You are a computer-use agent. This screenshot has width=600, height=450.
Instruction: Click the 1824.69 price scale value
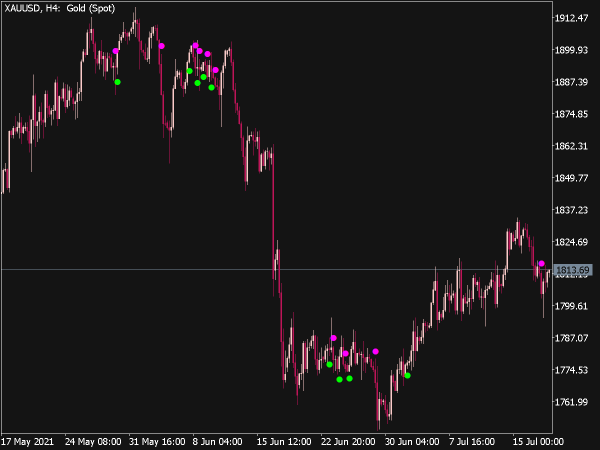(571, 242)
